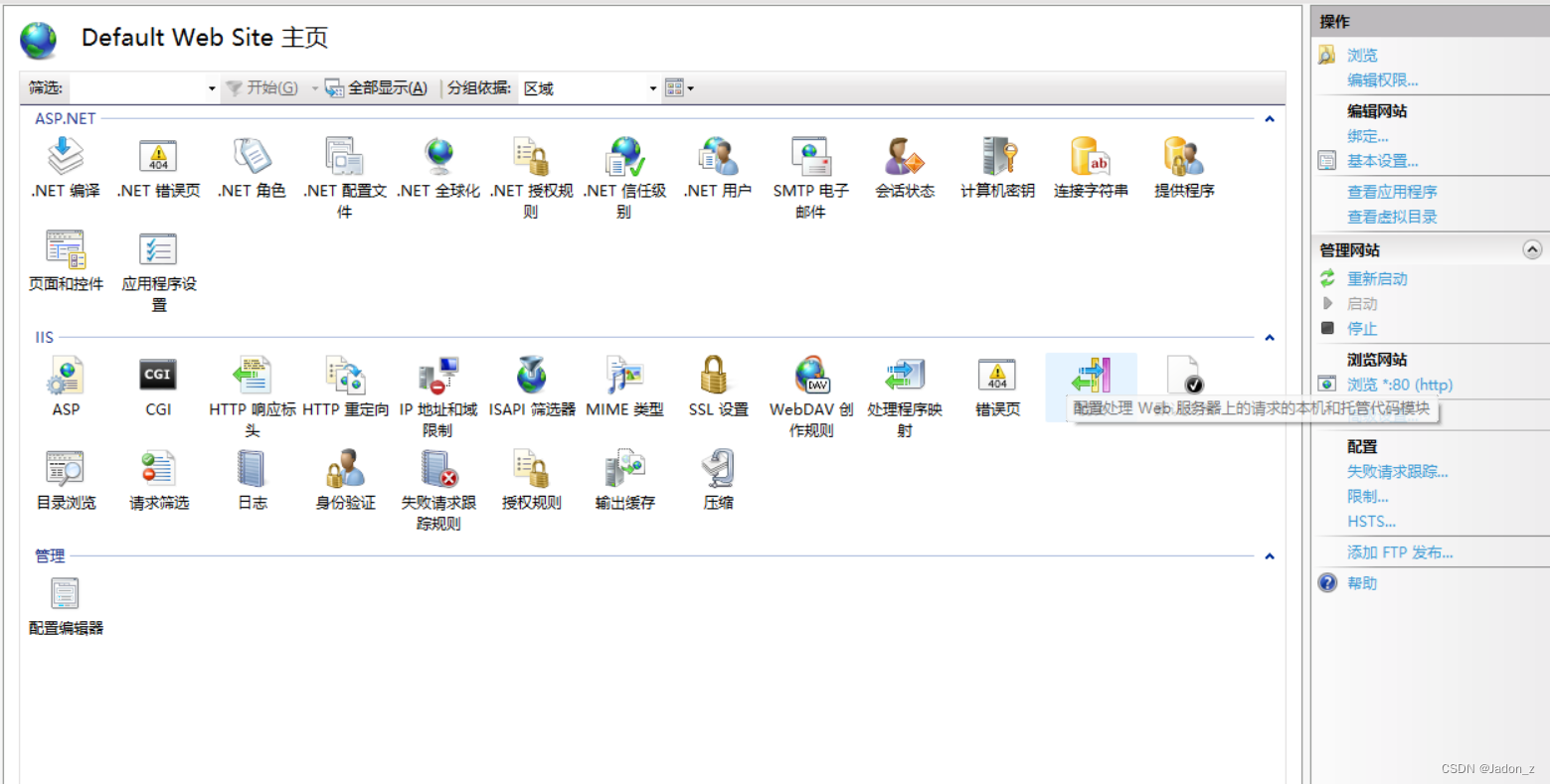Open the 会话状态 feature
The width and height of the screenshot is (1550, 784).
coord(904,167)
